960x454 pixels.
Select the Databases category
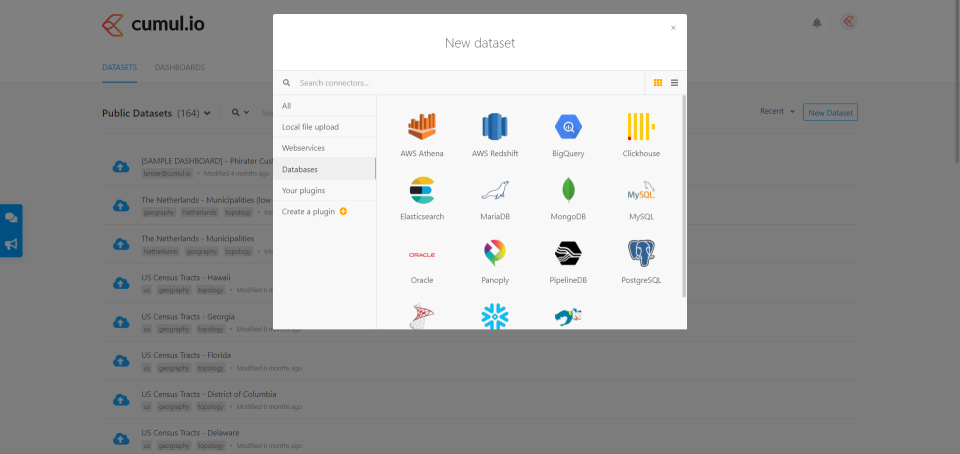click(324, 169)
